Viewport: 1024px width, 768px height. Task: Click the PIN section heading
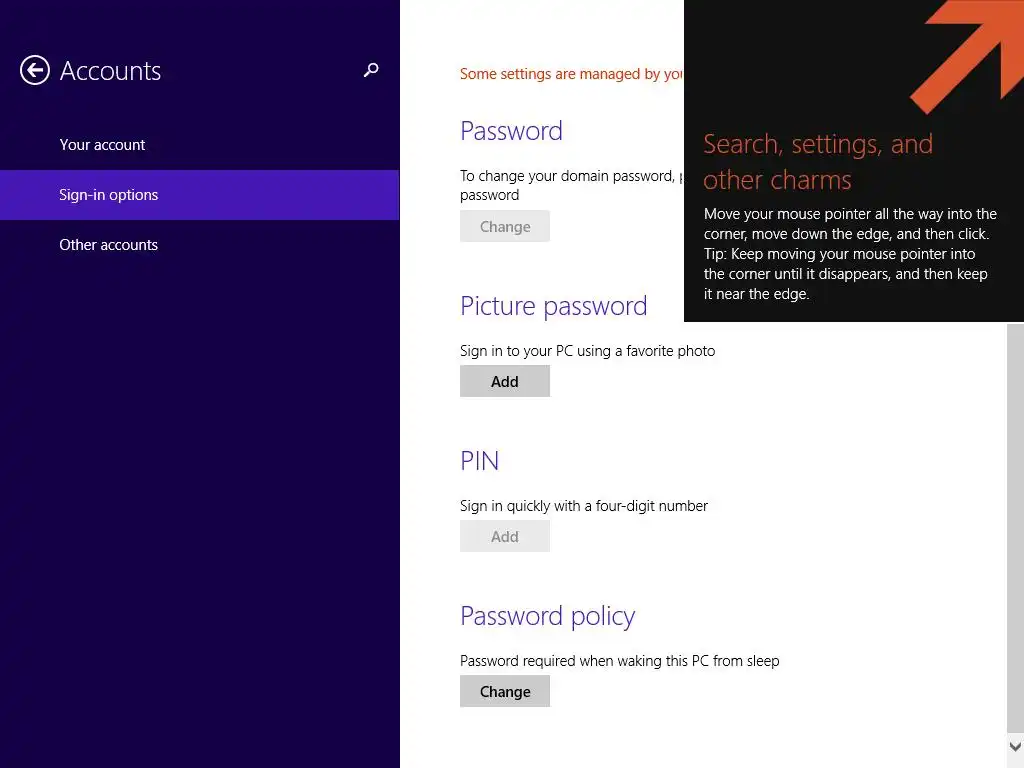pos(479,461)
